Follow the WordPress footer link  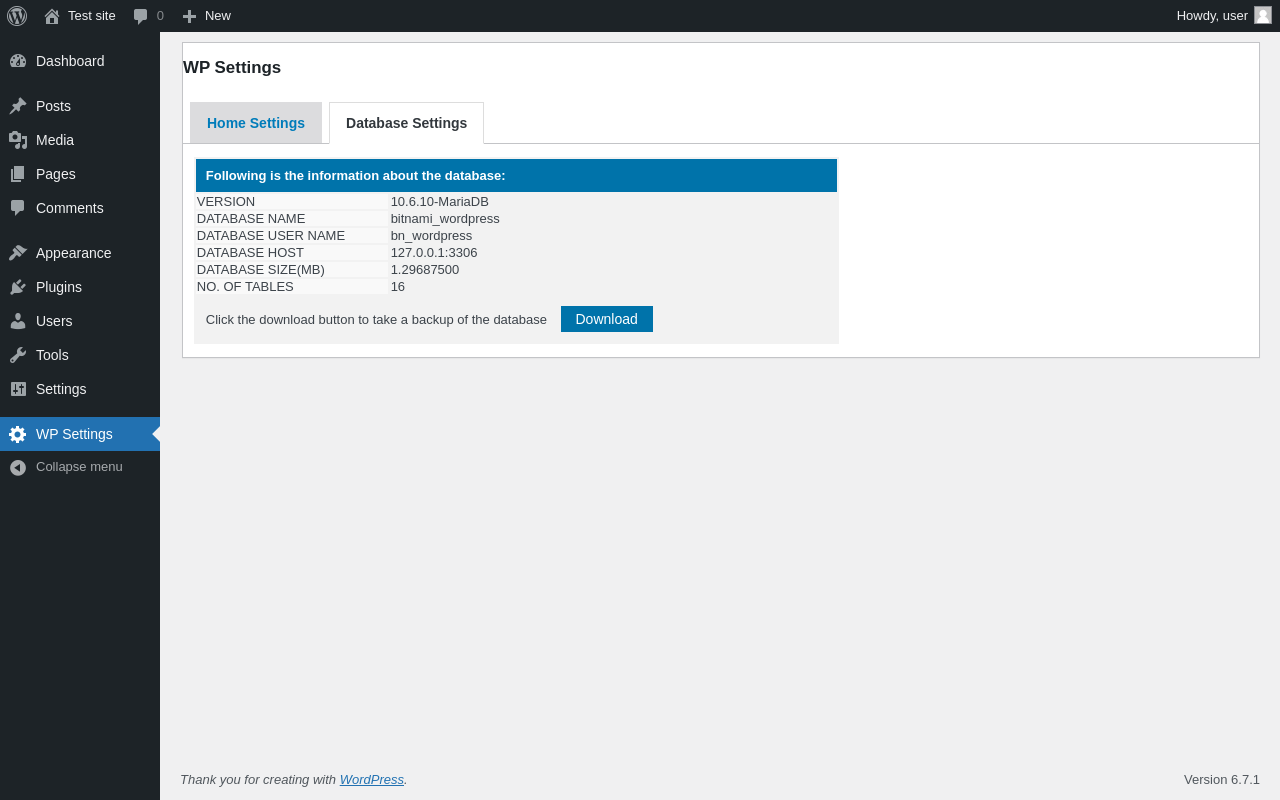pyautogui.click(x=372, y=779)
